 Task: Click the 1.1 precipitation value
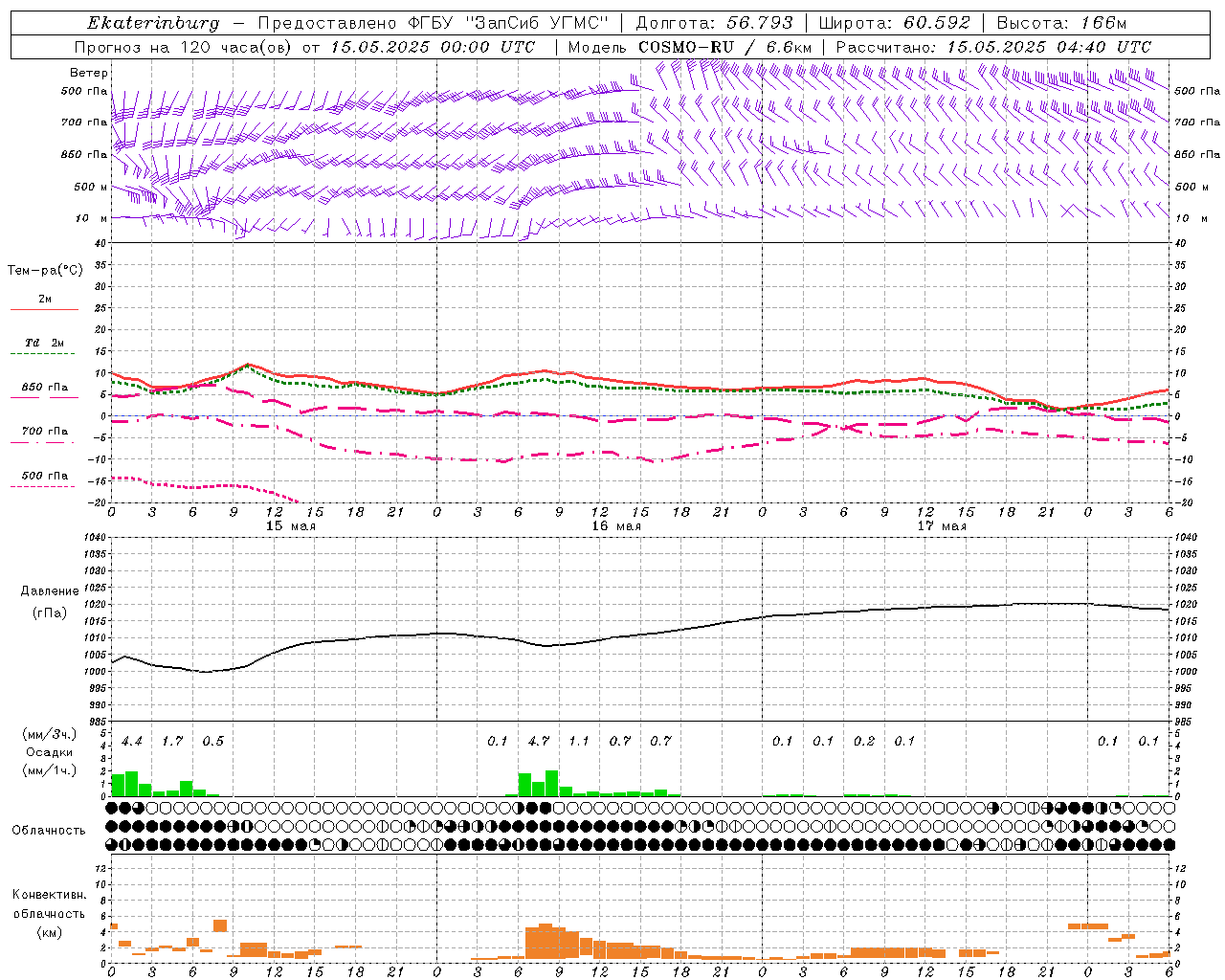click(x=579, y=741)
